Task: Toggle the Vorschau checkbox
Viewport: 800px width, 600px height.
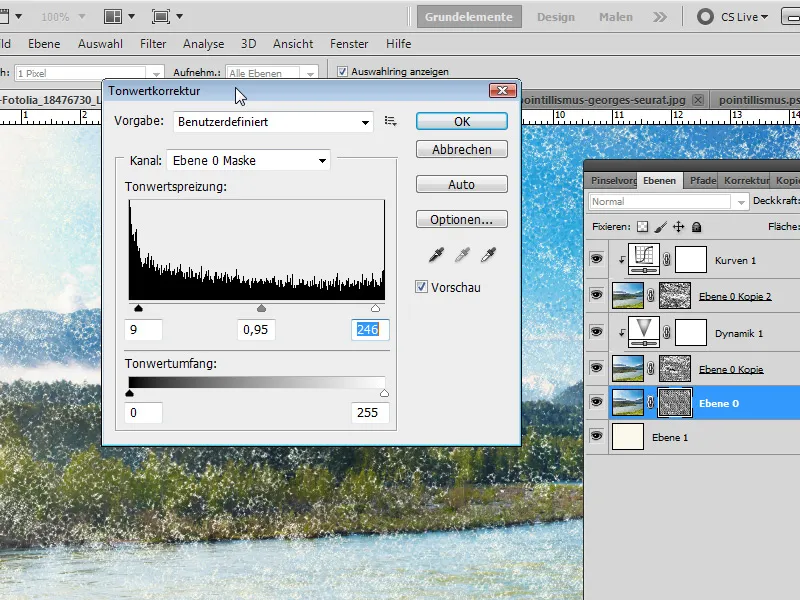Action: click(x=421, y=287)
